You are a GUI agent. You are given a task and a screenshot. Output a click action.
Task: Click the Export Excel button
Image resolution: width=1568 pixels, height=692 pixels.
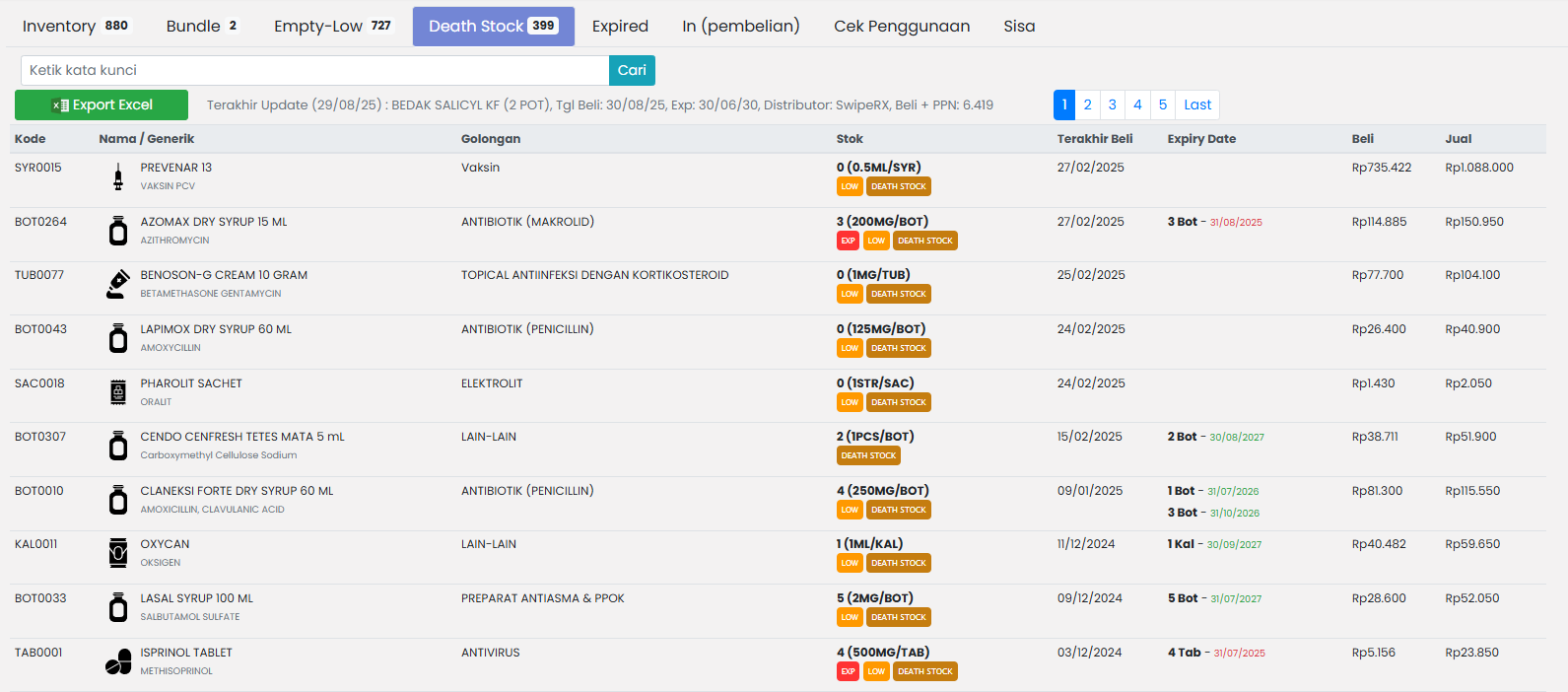[102, 104]
